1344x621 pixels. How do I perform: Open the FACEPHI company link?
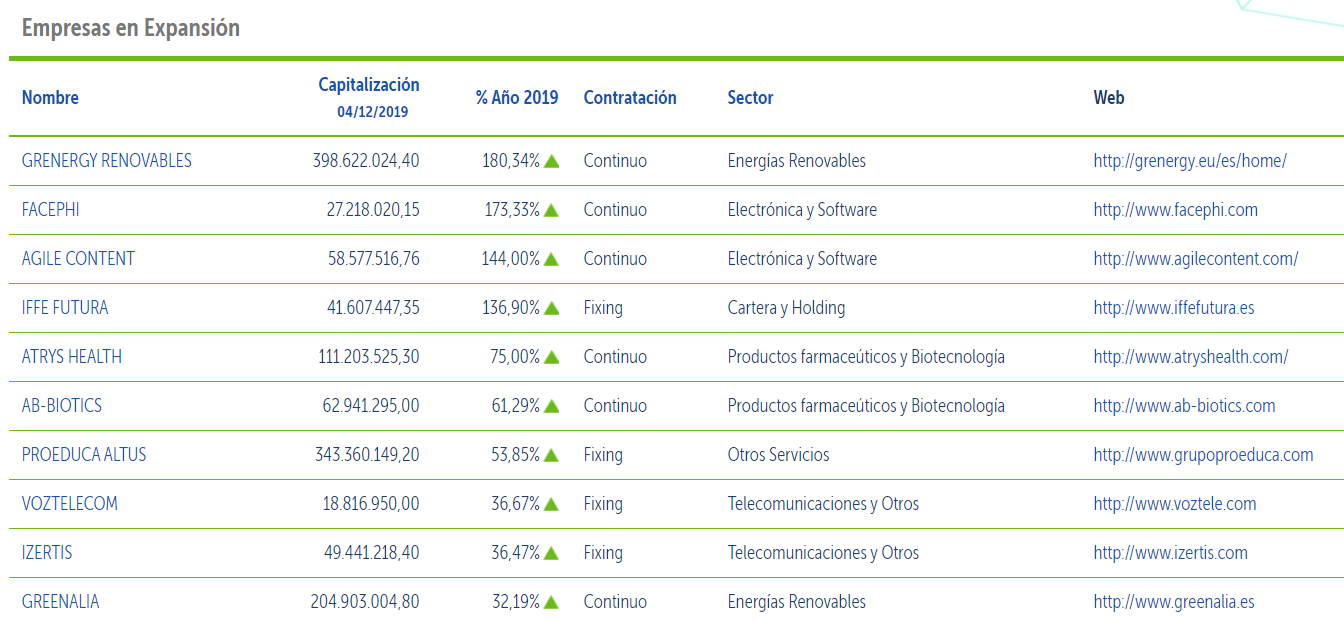pyautogui.click(x=51, y=210)
